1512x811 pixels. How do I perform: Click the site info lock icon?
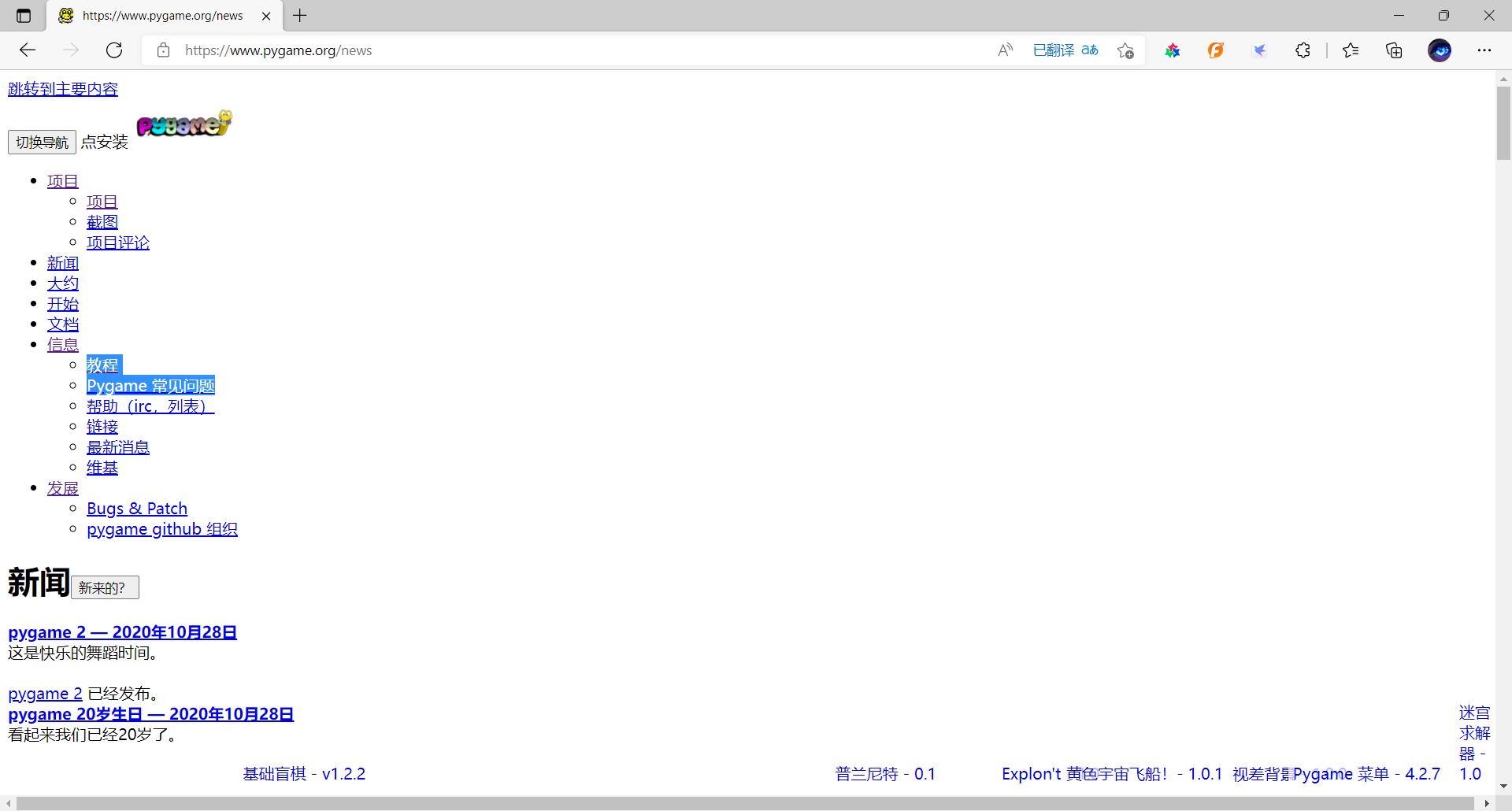click(163, 50)
